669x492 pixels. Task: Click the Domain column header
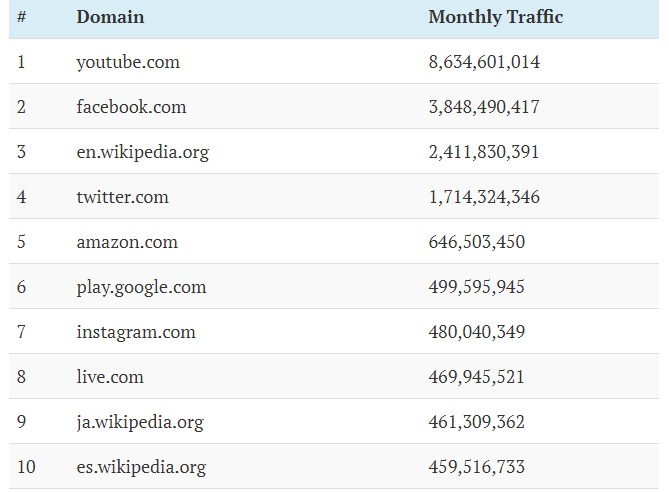110,17
